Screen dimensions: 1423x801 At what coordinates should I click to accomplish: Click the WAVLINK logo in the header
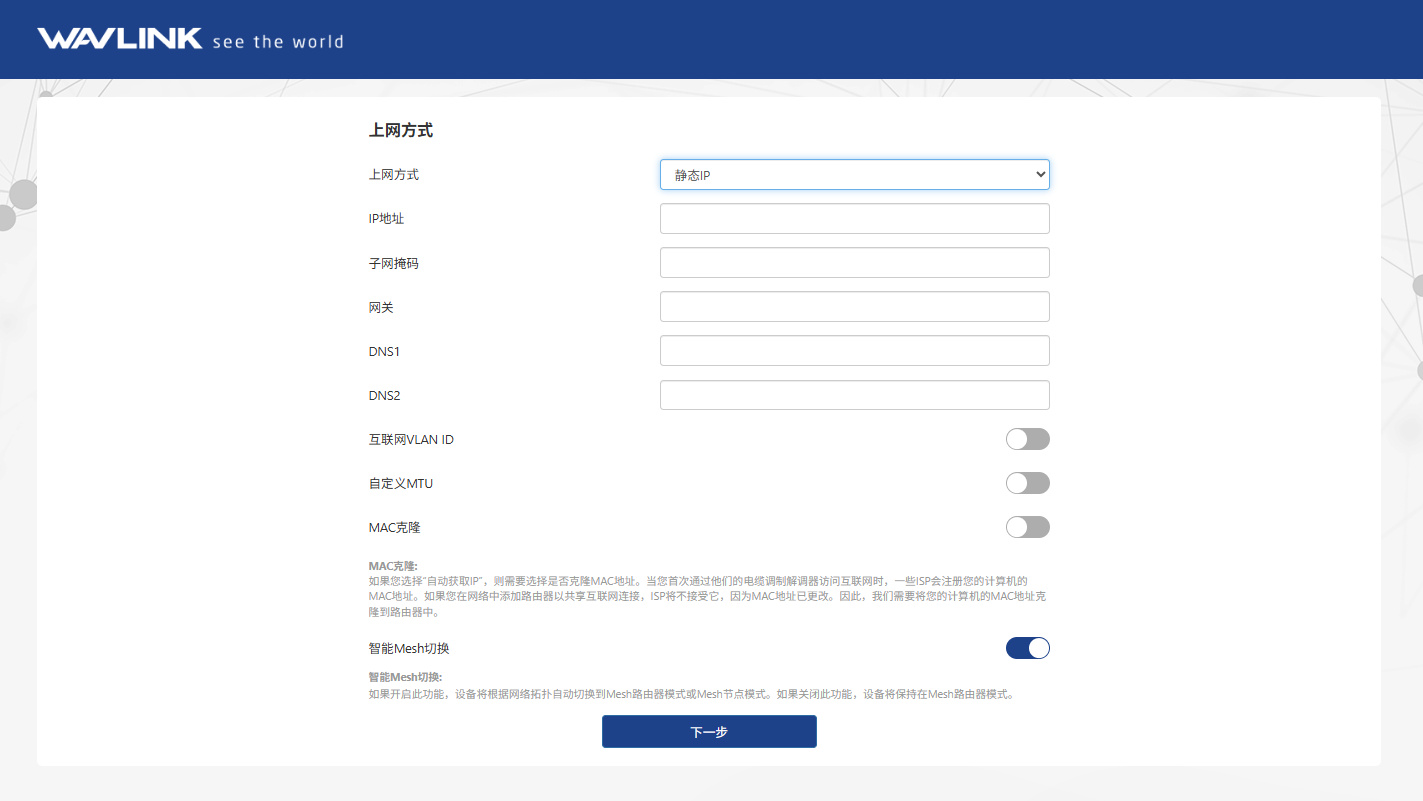119,39
